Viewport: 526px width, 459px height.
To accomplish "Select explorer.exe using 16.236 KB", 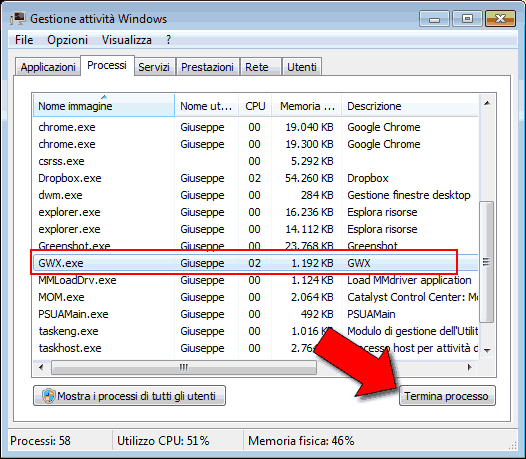I will coord(256,212).
